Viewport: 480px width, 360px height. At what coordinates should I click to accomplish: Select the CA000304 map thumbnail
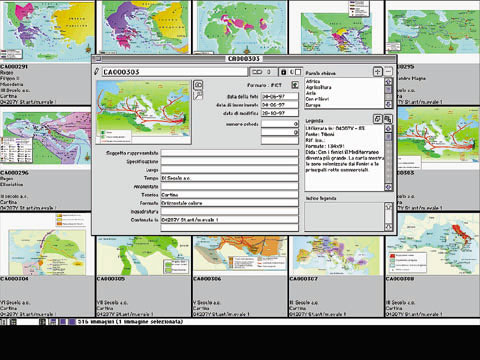tap(46, 244)
